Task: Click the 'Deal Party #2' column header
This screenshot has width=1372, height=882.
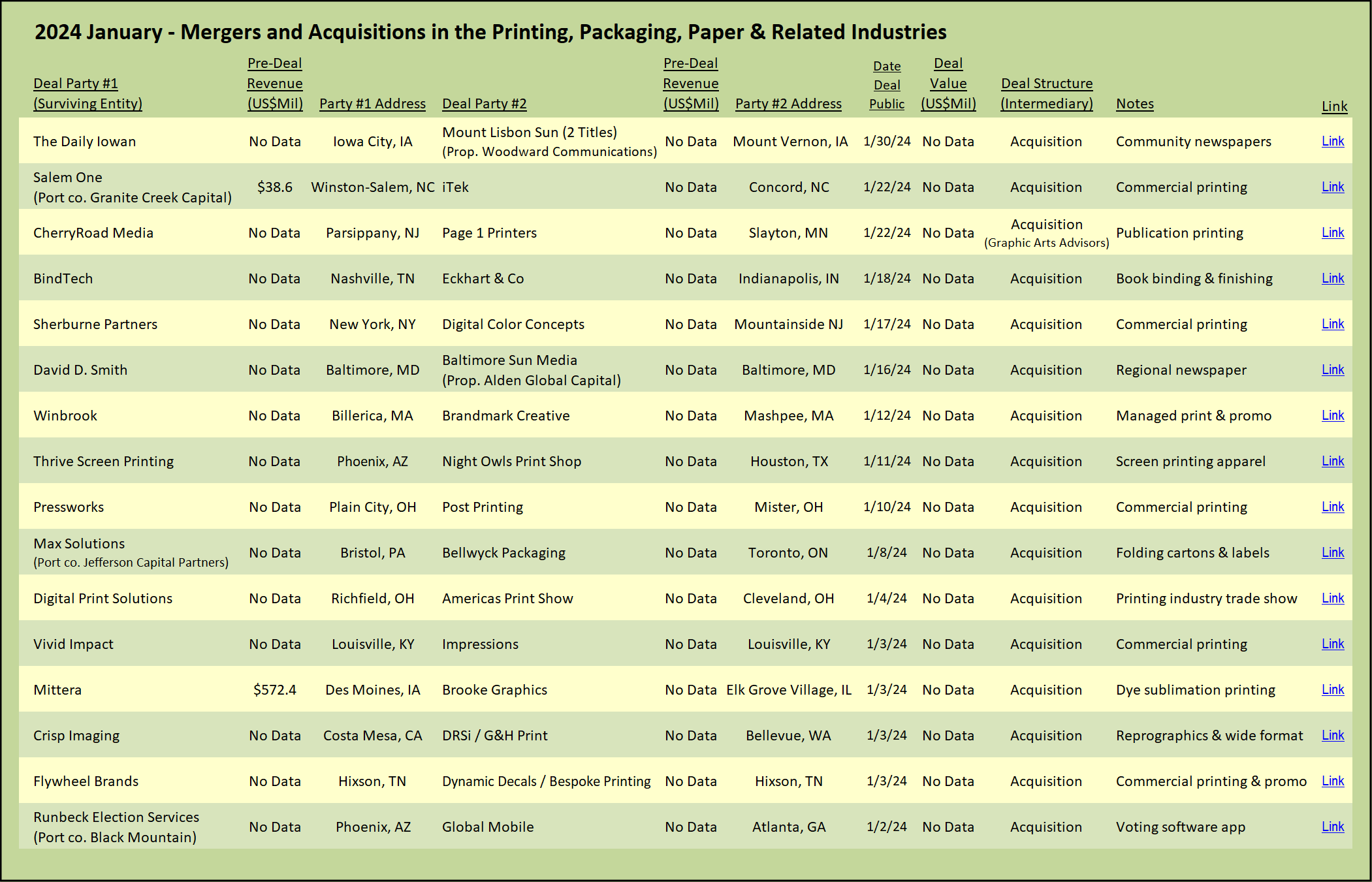Action: [484, 104]
